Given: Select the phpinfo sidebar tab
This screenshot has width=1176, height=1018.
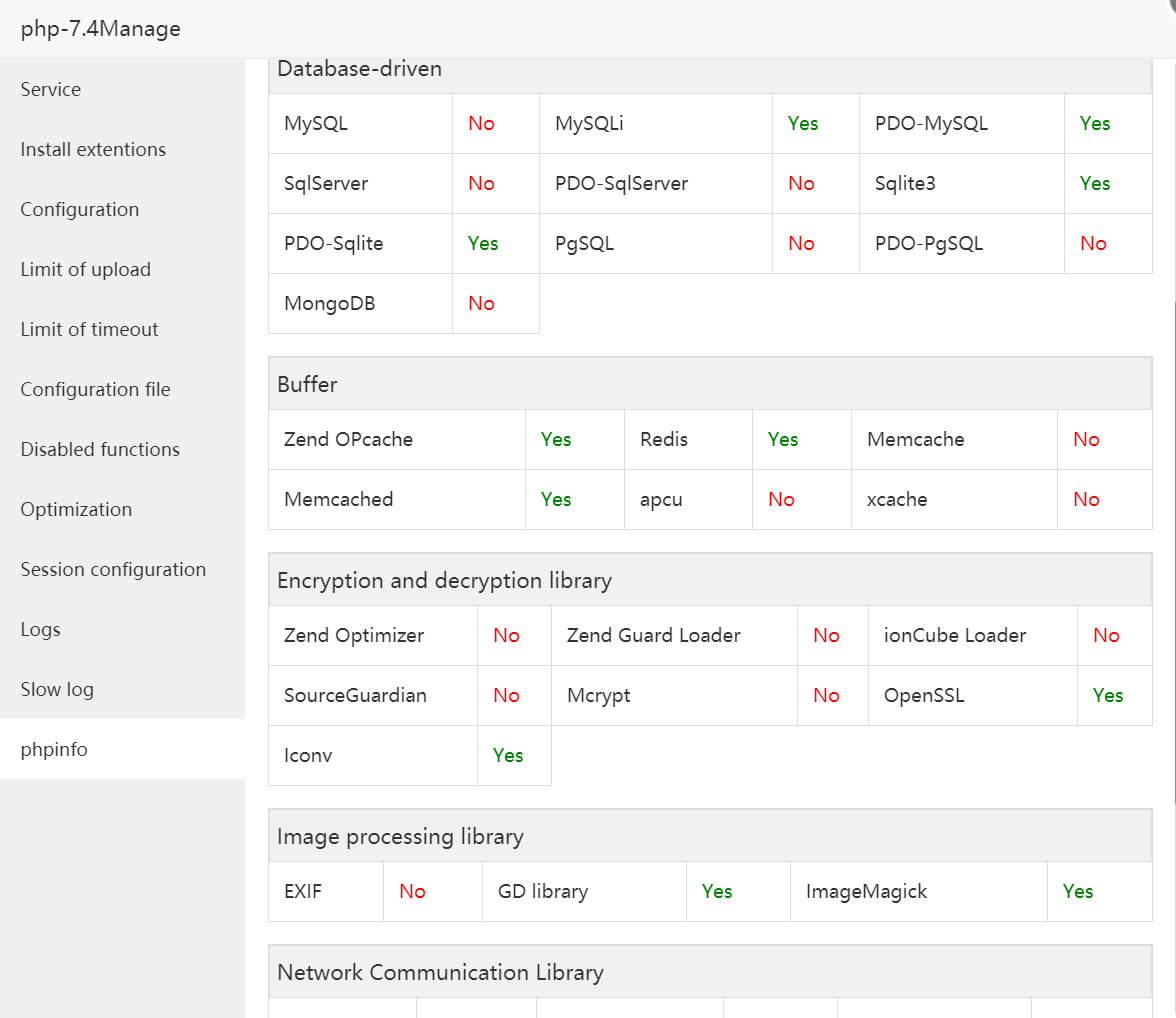Looking at the screenshot, I should coord(54,749).
